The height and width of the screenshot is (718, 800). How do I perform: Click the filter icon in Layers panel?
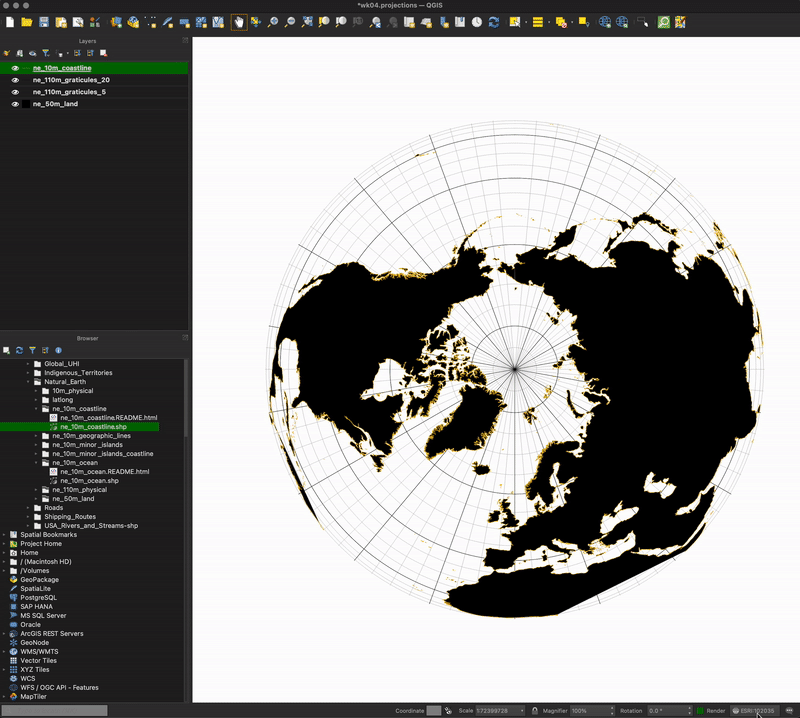45,53
